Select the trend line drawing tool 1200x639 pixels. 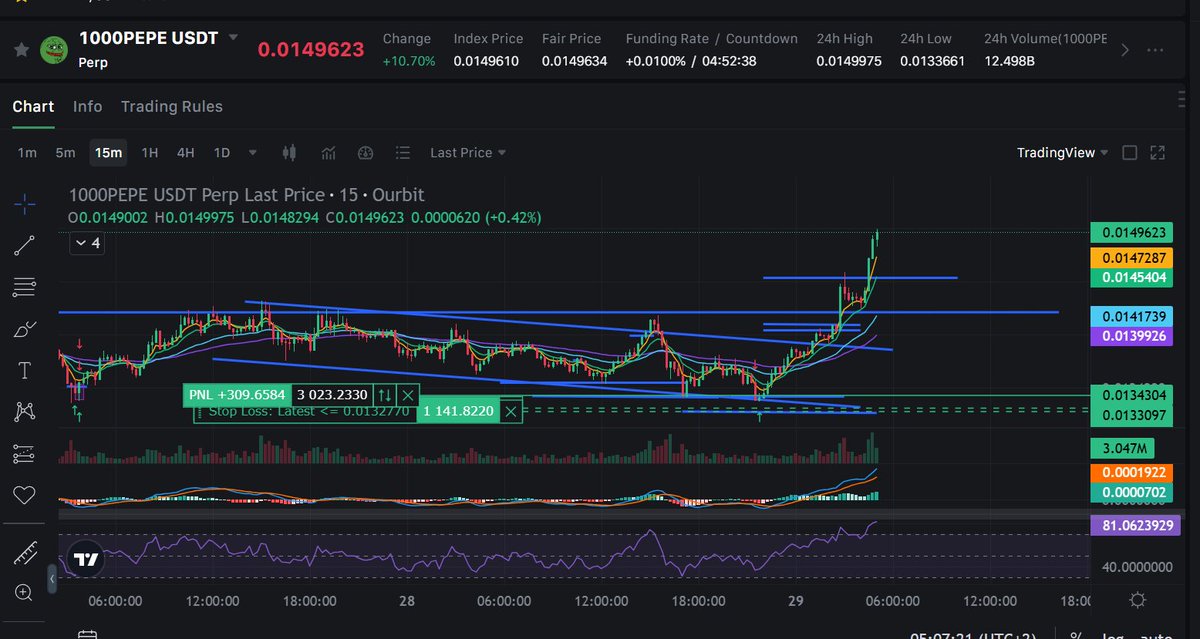point(25,245)
